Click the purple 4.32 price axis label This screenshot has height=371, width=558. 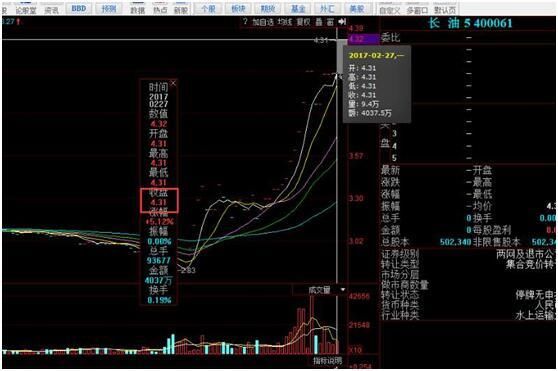coord(363,39)
